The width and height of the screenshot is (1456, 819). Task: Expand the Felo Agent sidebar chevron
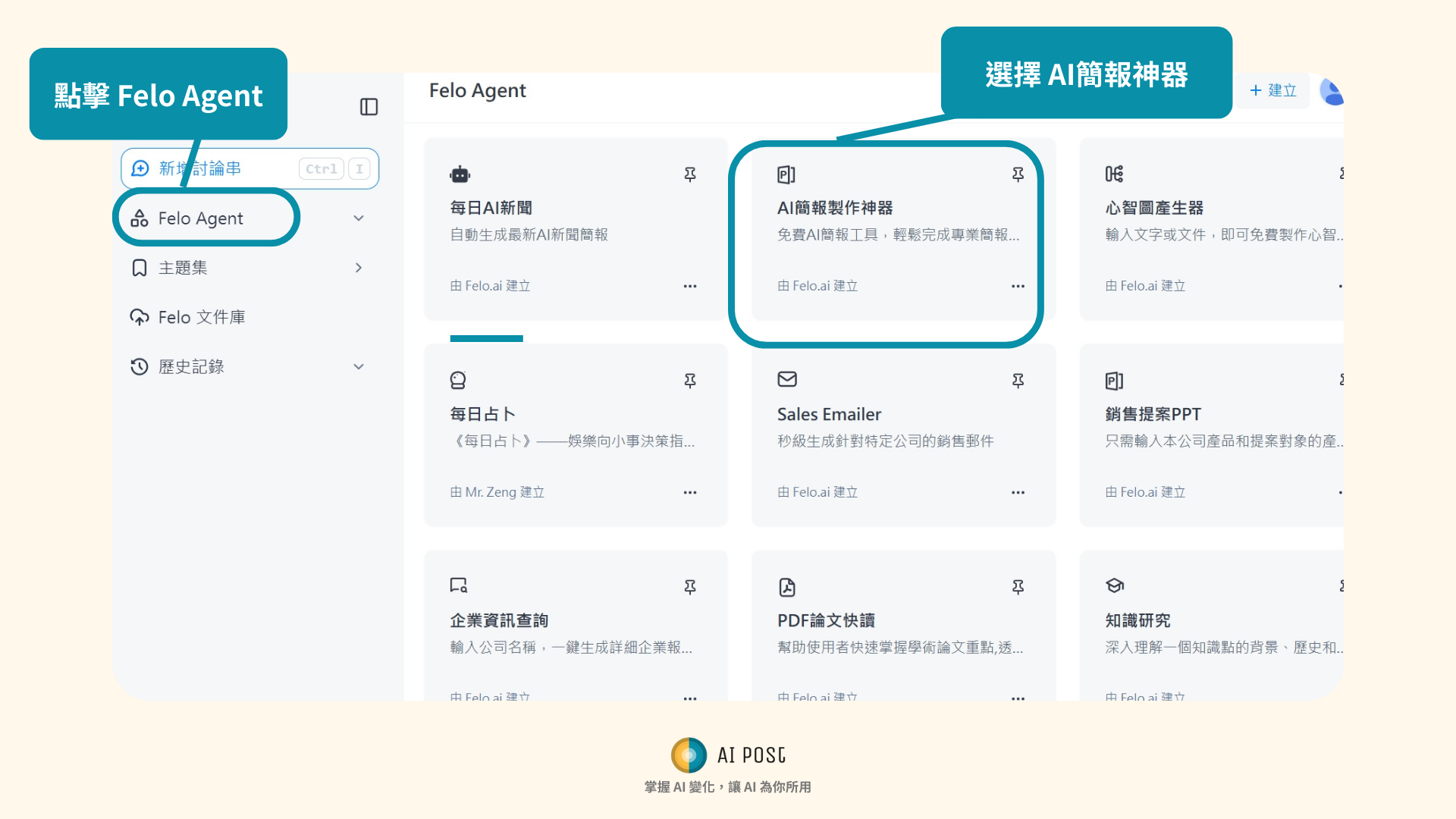pyautogui.click(x=359, y=218)
